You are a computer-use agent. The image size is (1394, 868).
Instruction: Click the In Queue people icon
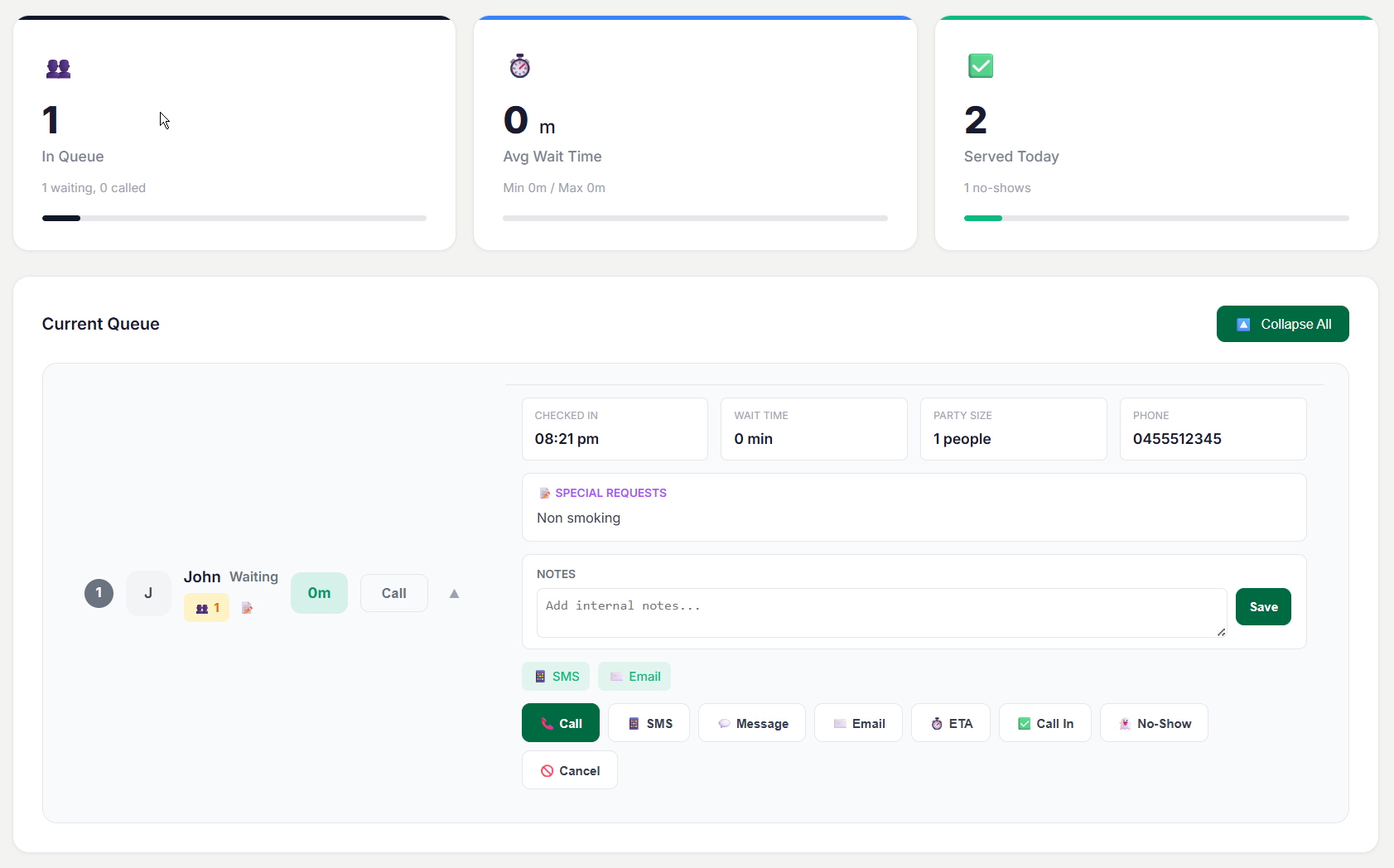[x=58, y=68]
